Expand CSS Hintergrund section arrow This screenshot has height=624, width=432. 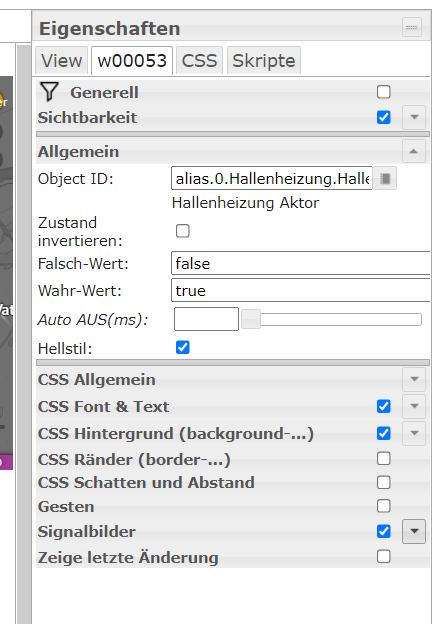tap(414, 433)
